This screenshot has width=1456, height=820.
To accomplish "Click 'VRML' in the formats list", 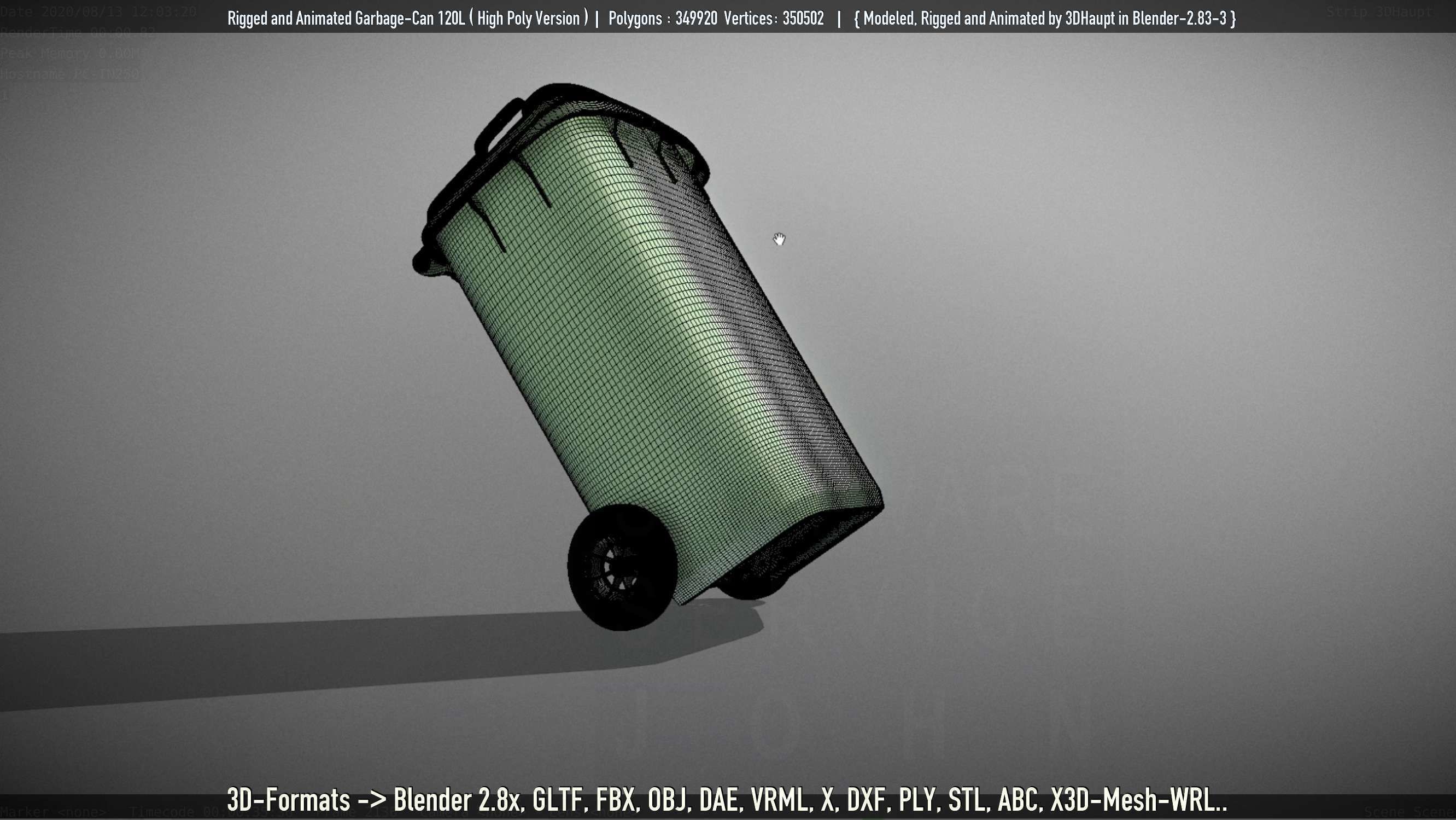I will click(x=779, y=800).
